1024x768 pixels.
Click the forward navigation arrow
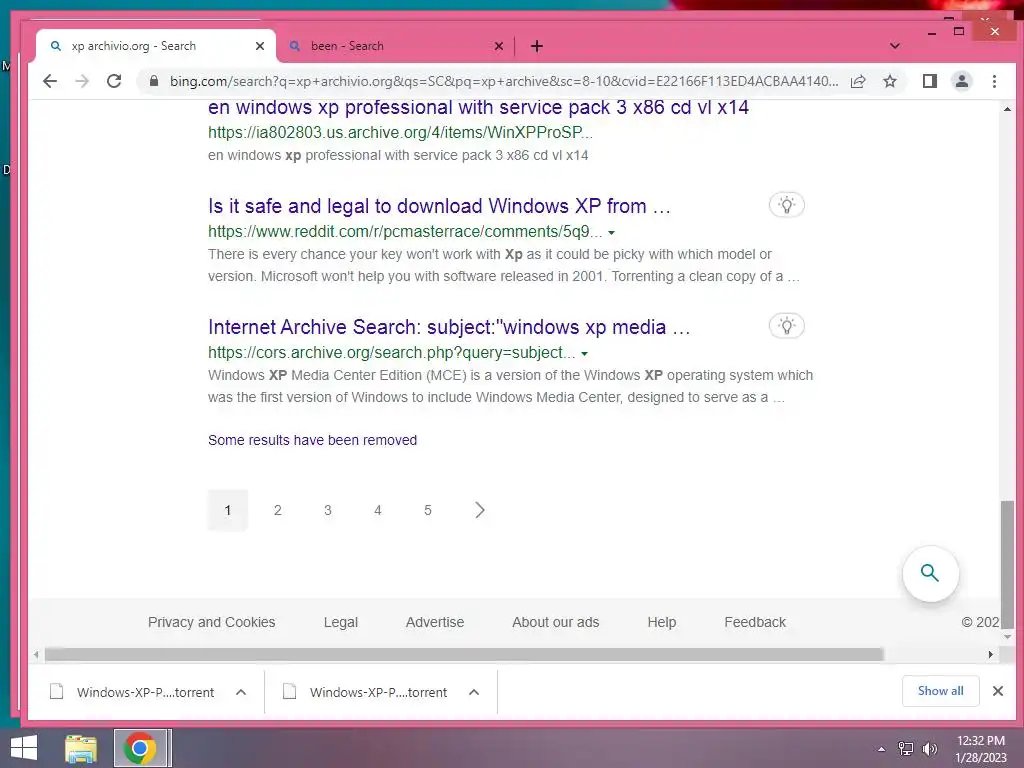[82, 81]
